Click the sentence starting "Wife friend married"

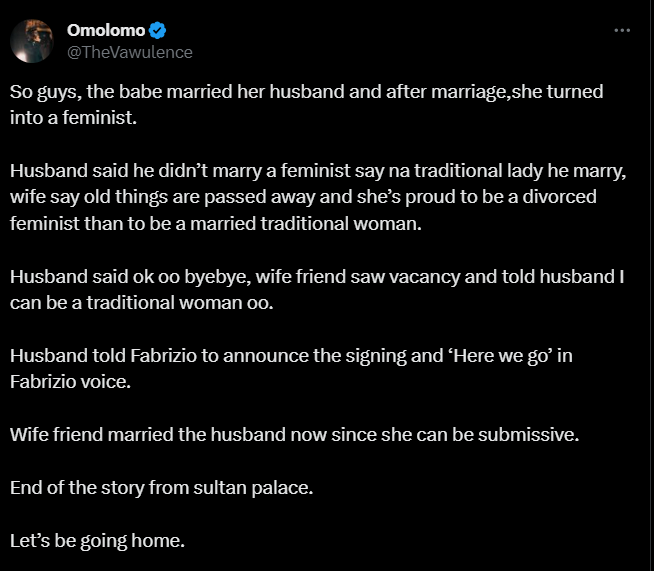[x=294, y=436]
